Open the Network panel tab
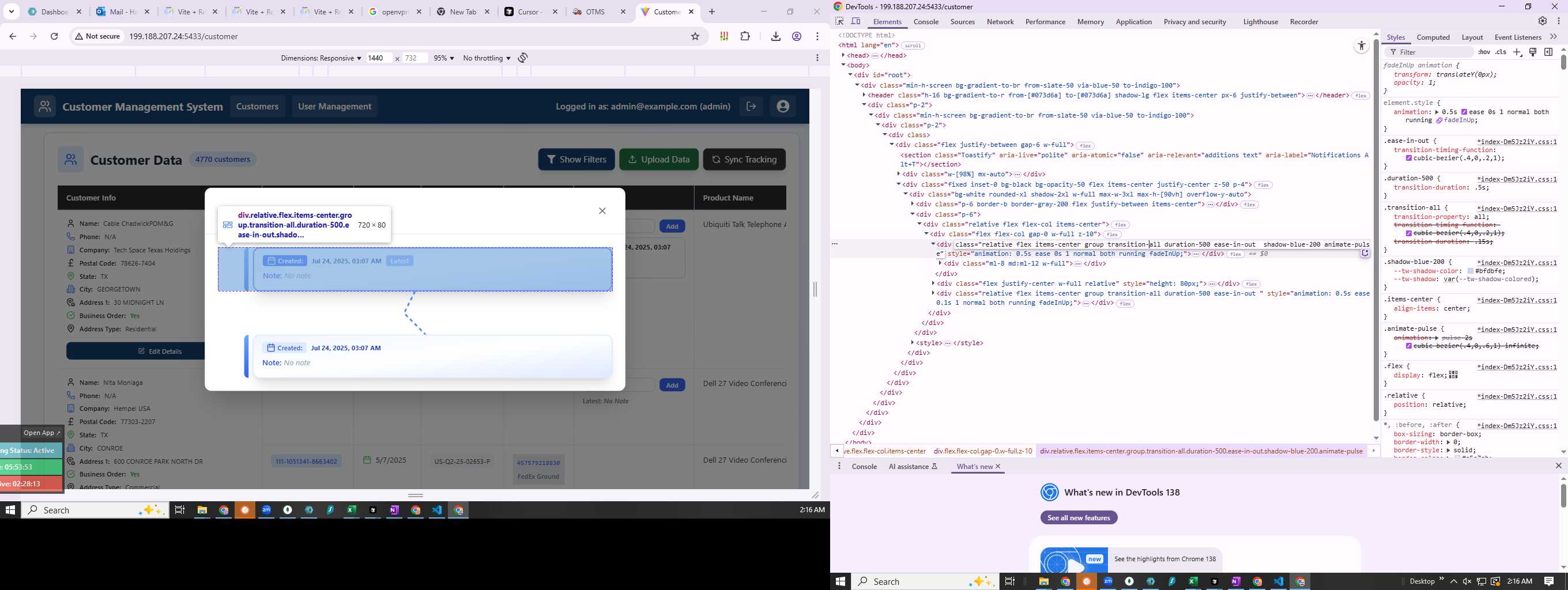 click(1000, 22)
